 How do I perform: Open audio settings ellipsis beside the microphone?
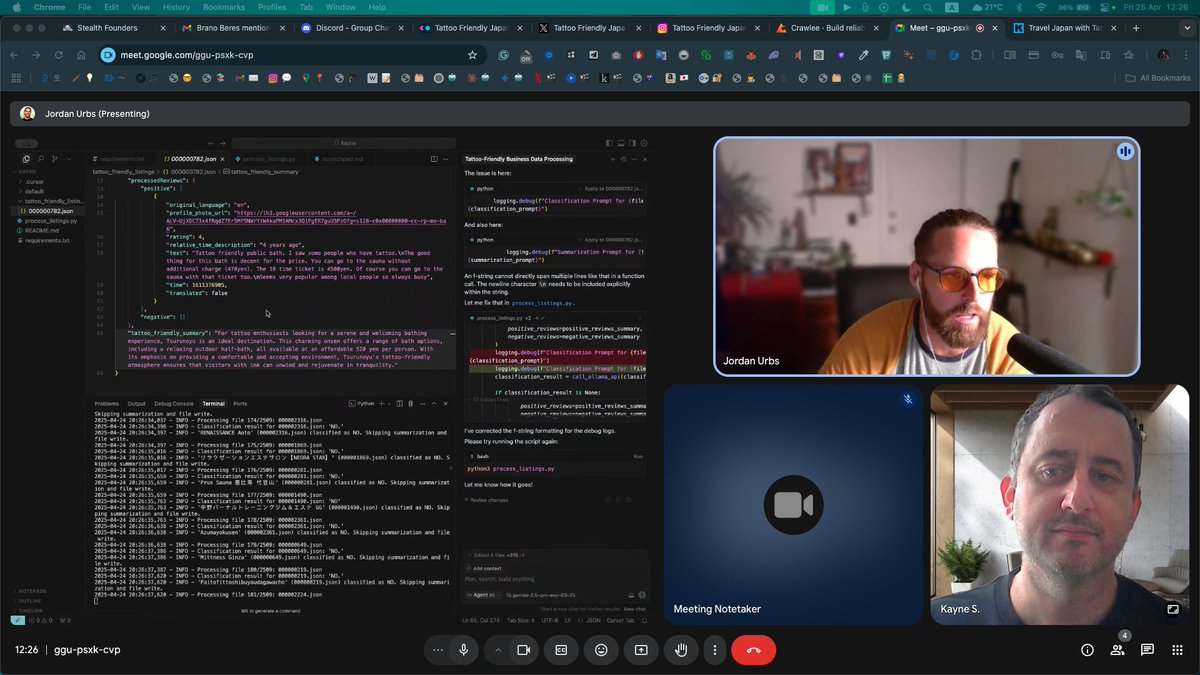pyautogui.click(x=437, y=650)
